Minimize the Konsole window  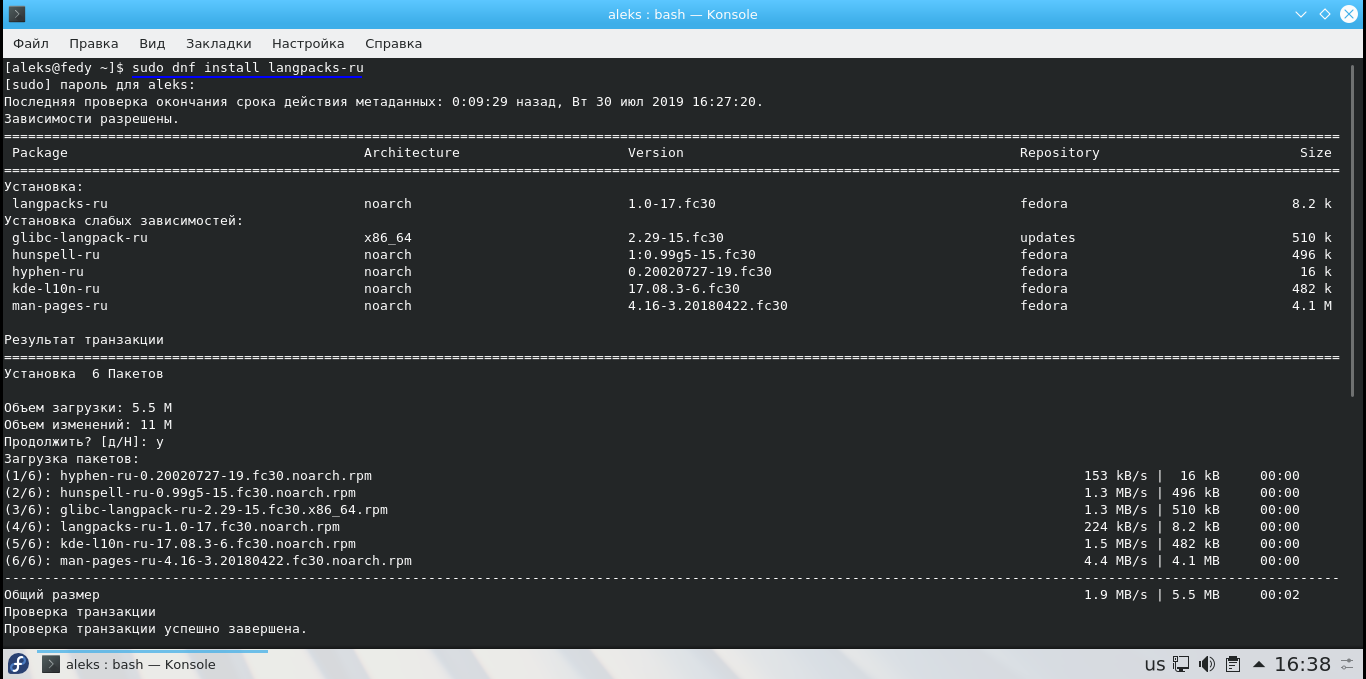1301,14
